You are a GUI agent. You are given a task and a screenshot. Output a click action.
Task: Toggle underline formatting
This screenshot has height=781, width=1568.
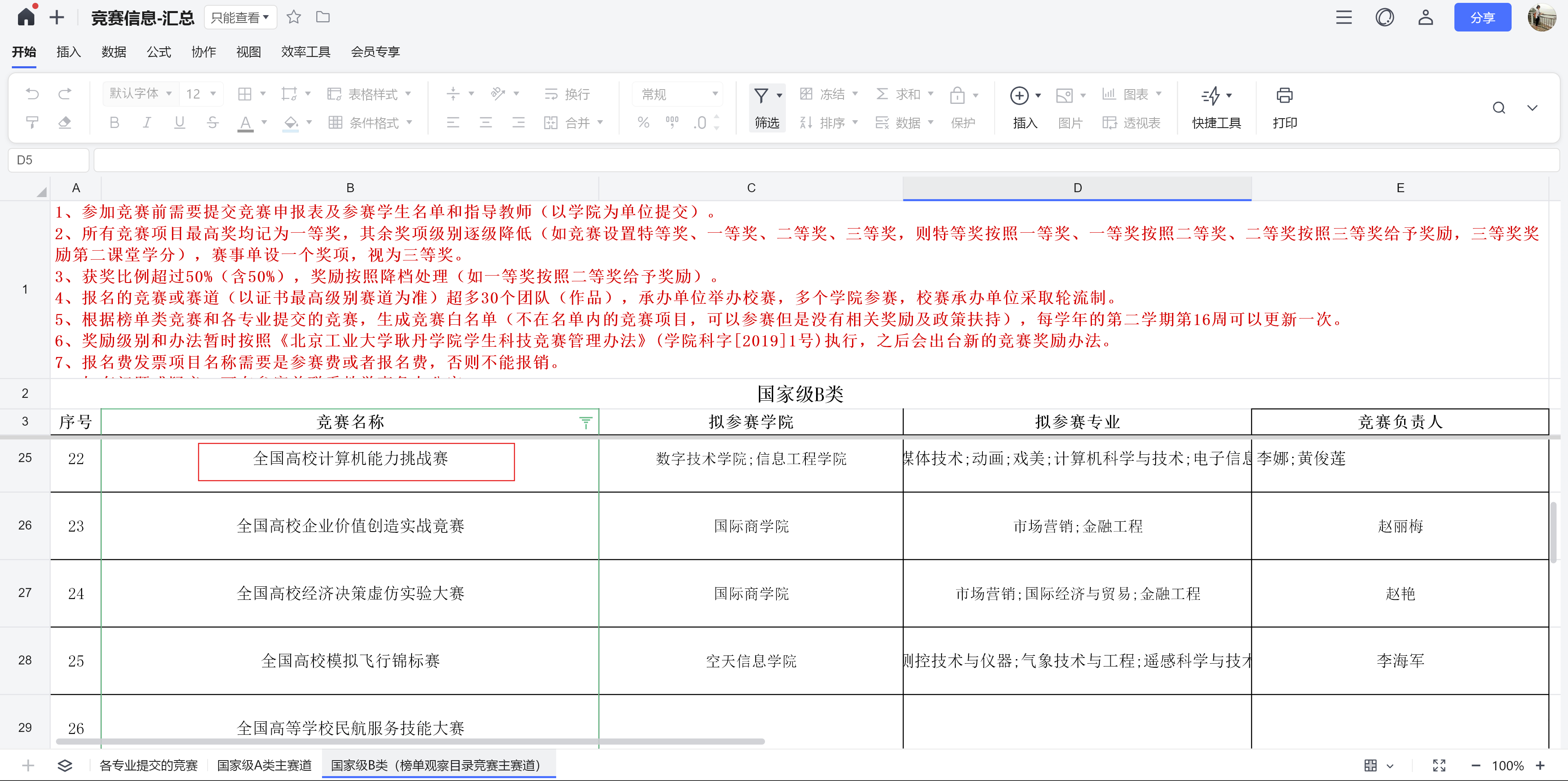[x=179, y=122]
